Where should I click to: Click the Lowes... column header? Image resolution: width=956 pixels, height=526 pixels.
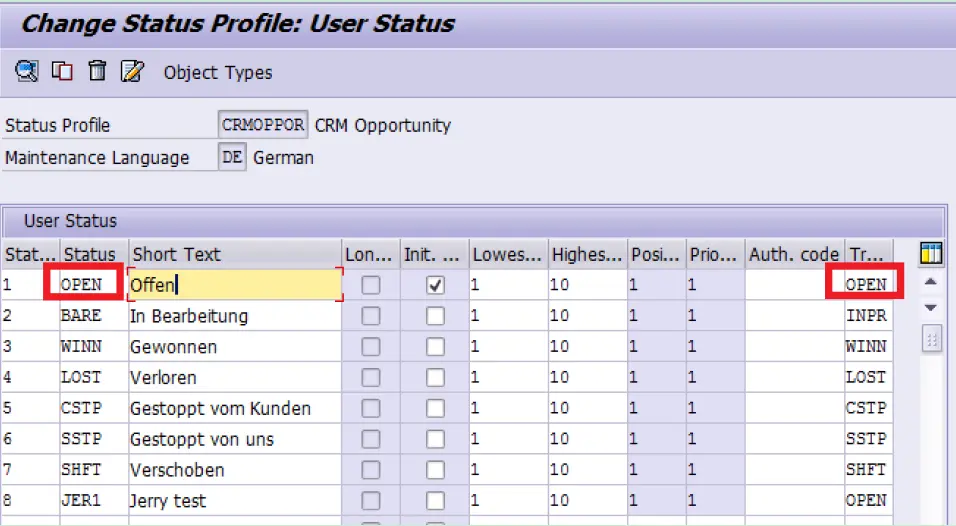[508, 254]
